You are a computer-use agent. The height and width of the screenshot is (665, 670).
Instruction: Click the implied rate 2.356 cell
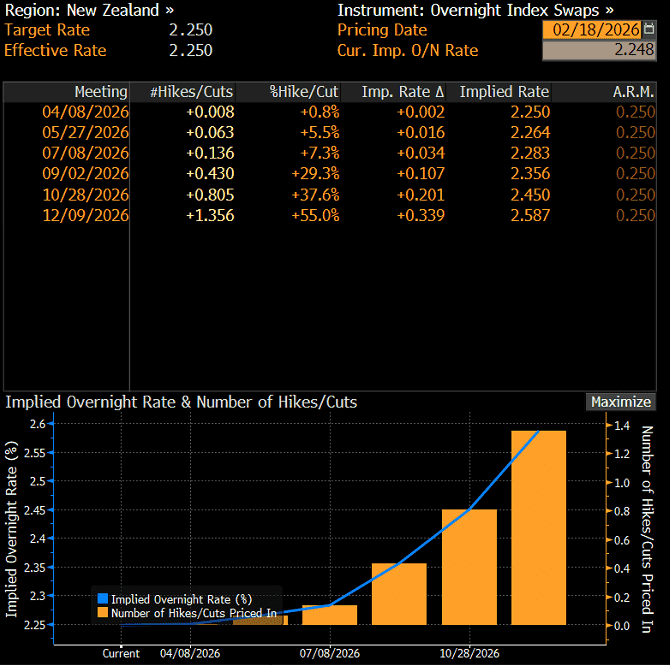click(530, 174)
